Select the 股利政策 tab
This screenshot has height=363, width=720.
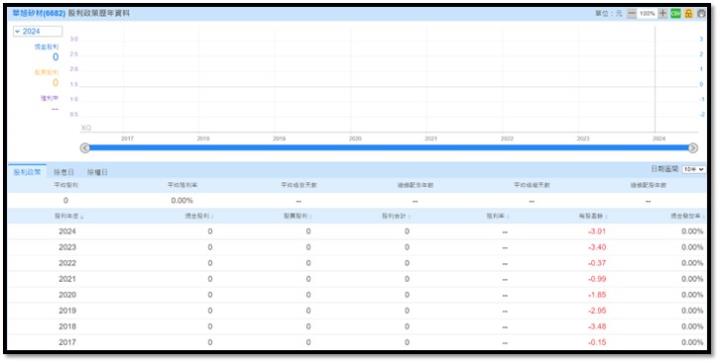[27, 172]
